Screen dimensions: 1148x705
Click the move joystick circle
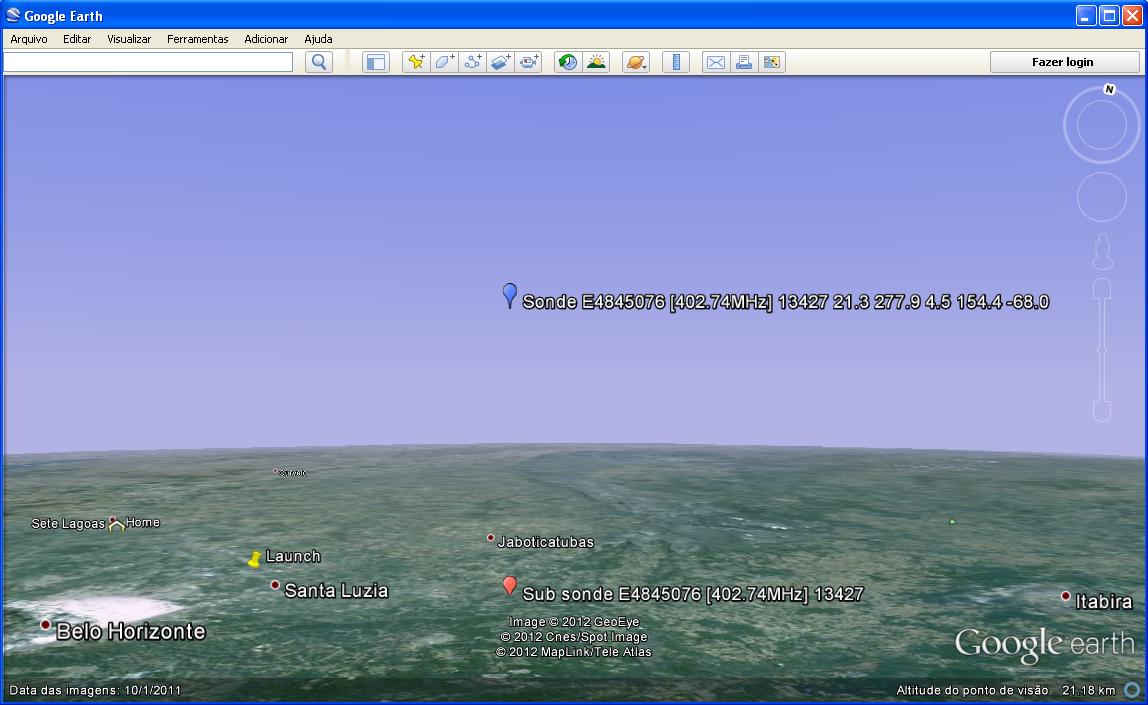pyautogui.click(x=1102, y=197)
